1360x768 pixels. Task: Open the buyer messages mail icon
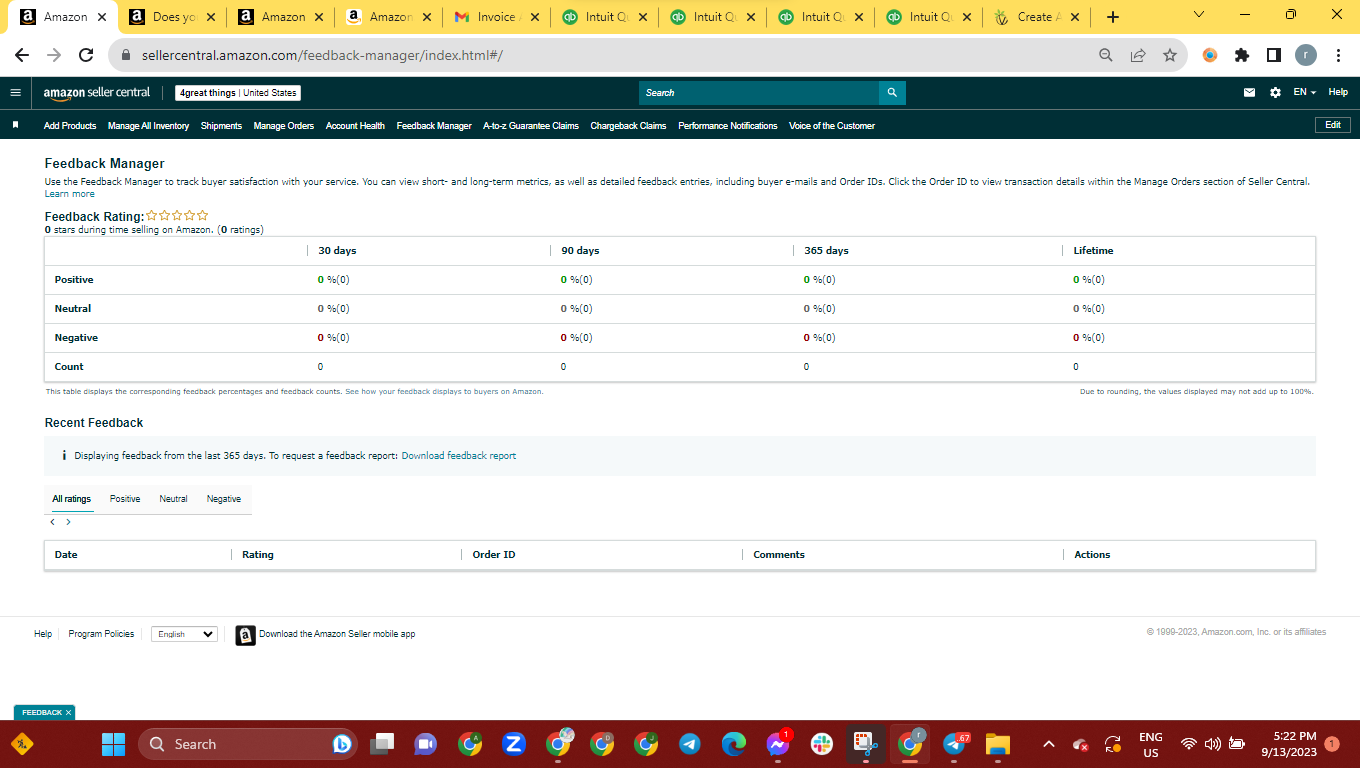(x=1249, y=92)
